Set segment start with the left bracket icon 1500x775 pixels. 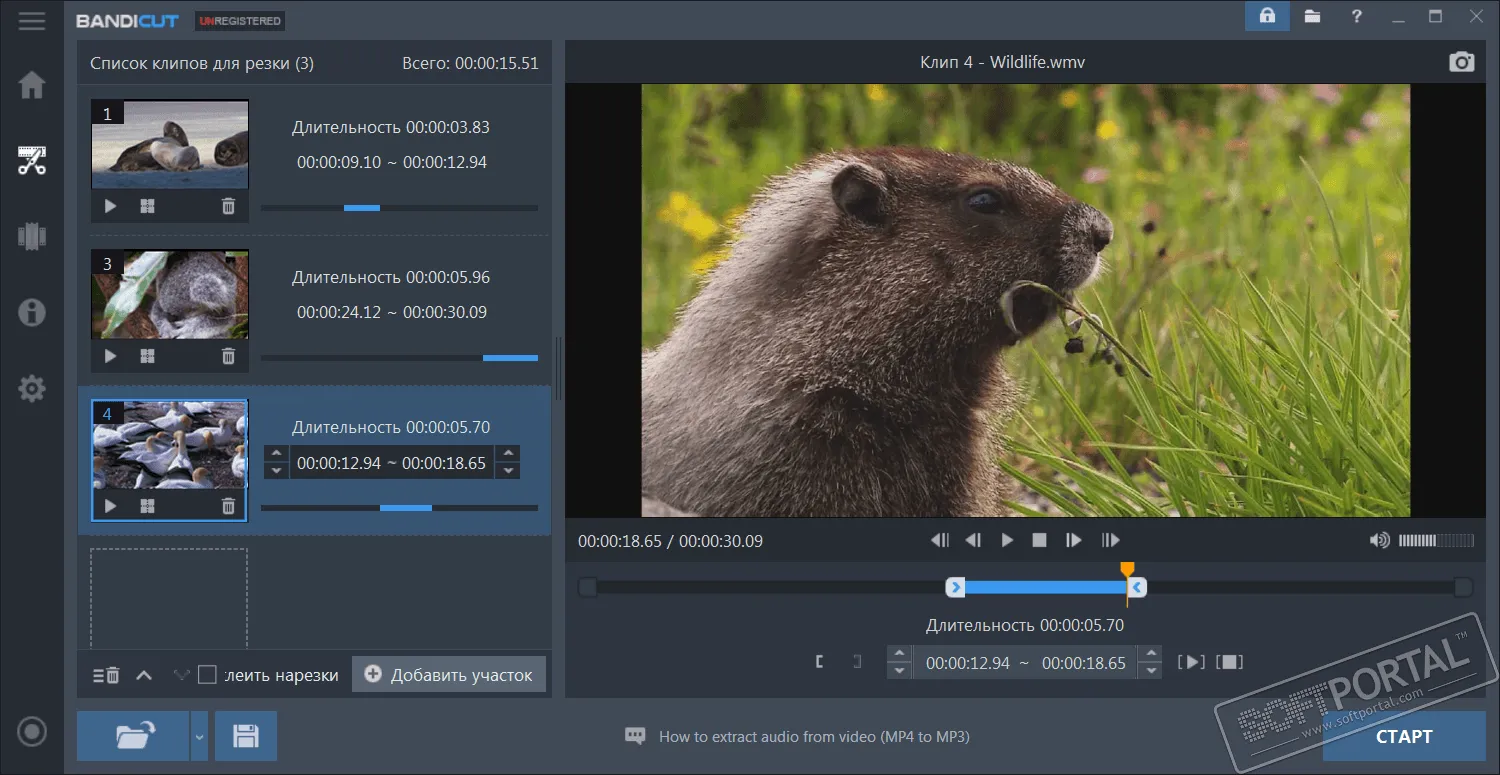coord(819,662)
